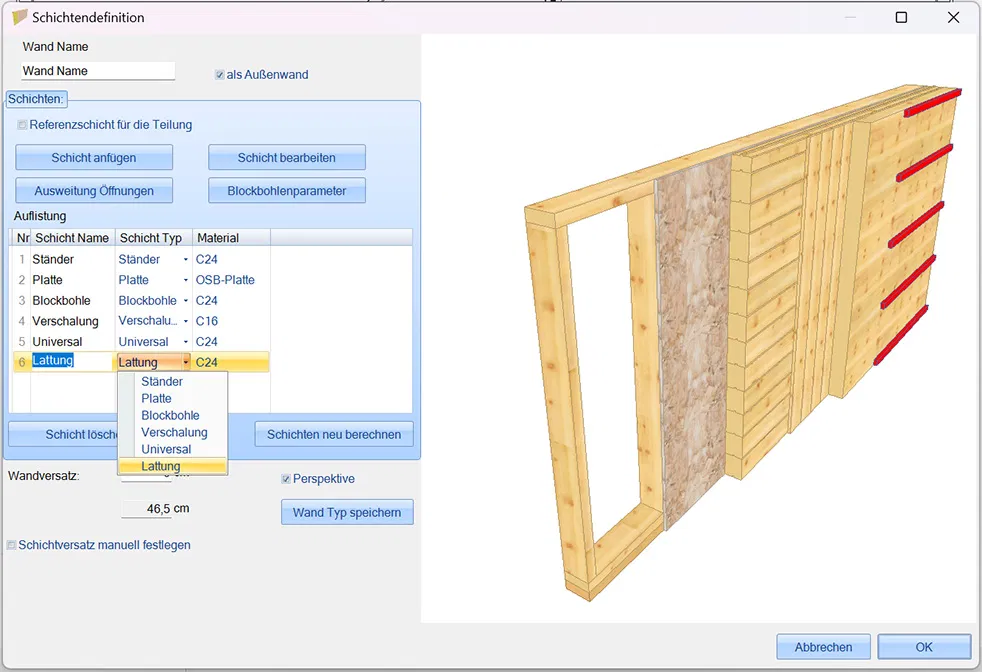Click into the Wand Name text field

pos(98,71)
